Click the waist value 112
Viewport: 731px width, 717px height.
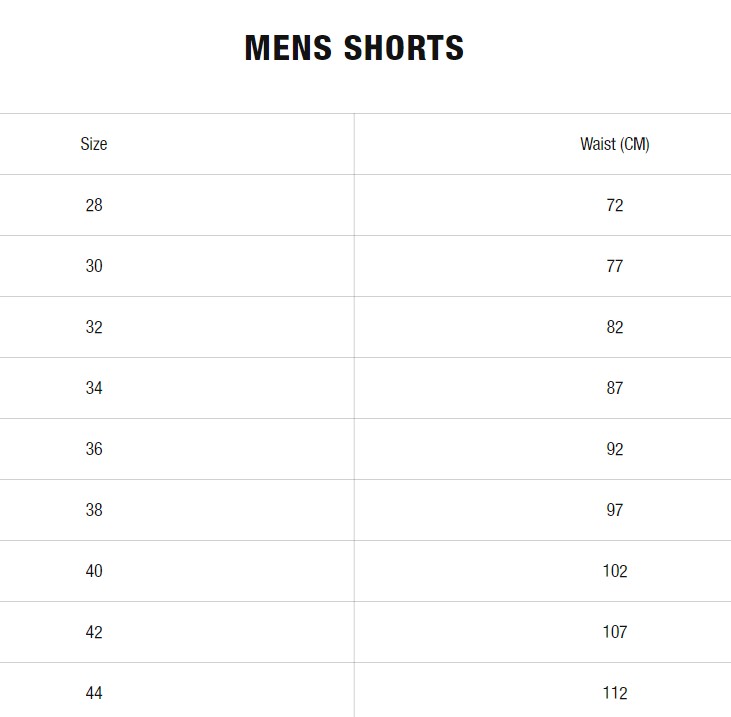tap(614, 693)
